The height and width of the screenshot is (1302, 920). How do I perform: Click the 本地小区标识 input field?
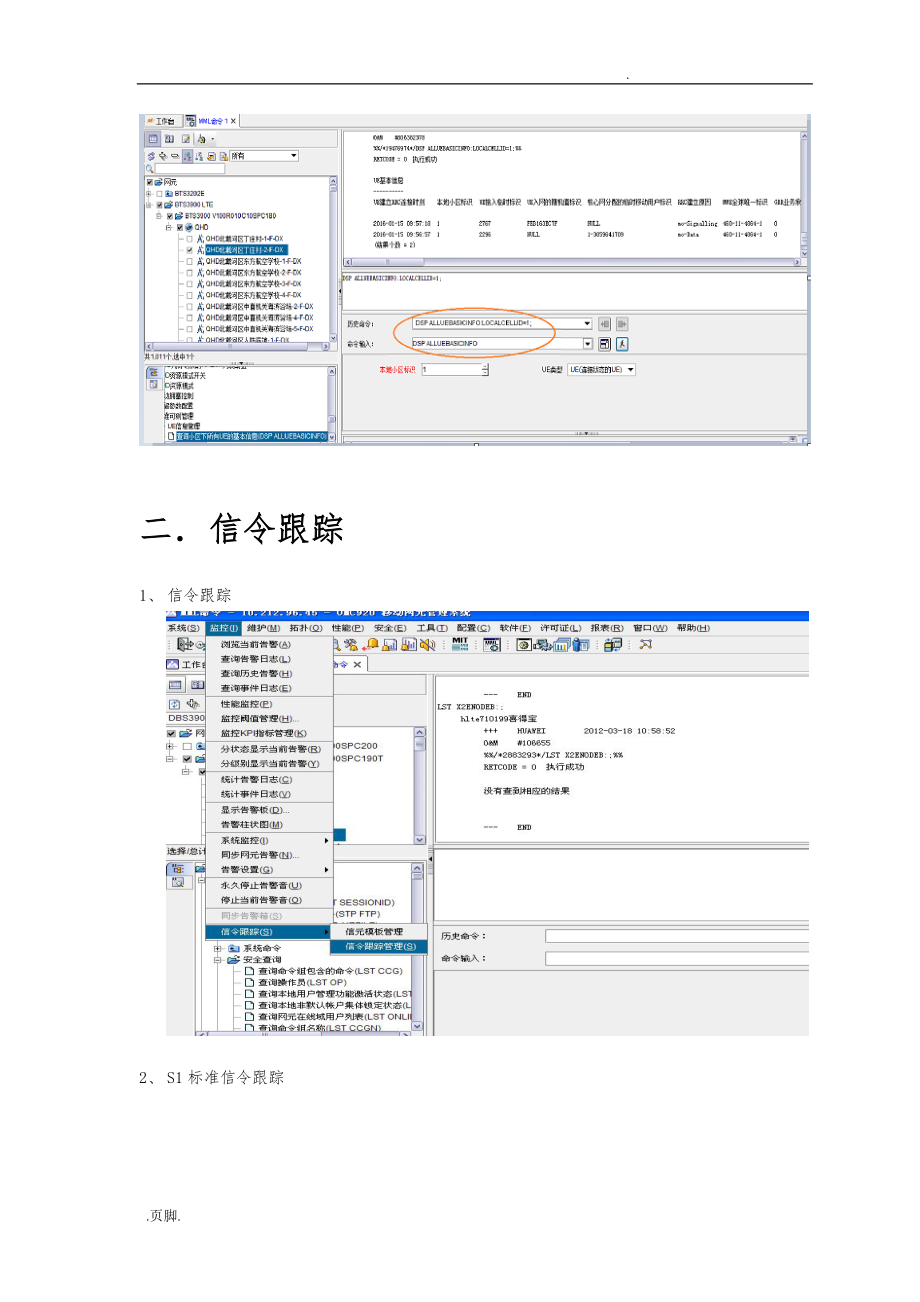[451, 369]
